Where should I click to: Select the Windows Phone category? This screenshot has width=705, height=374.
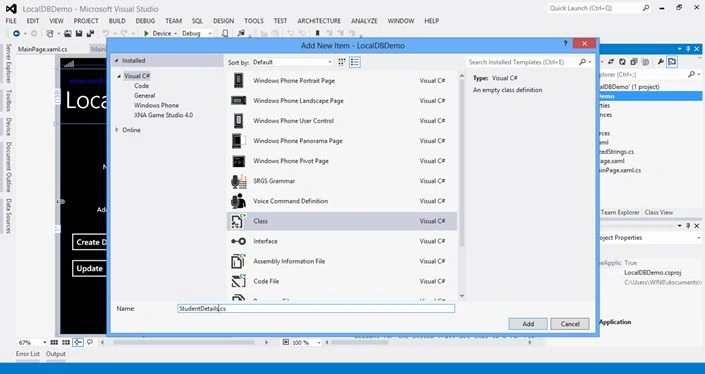click(x=156, y=105)
